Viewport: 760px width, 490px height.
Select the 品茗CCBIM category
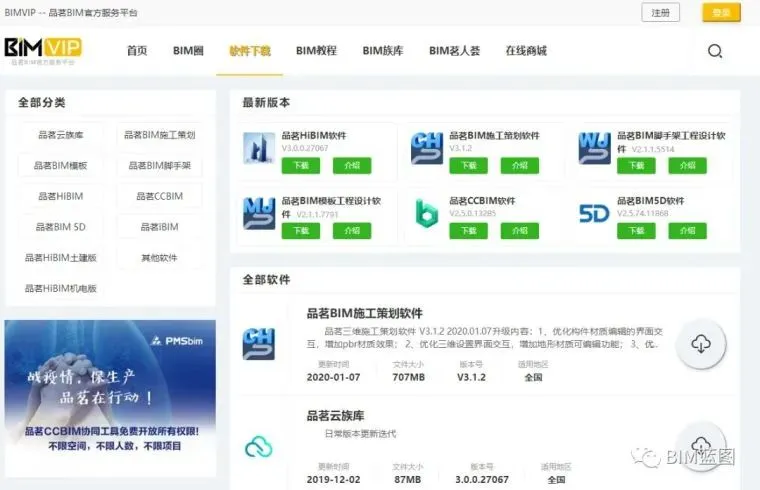point(159,196)
